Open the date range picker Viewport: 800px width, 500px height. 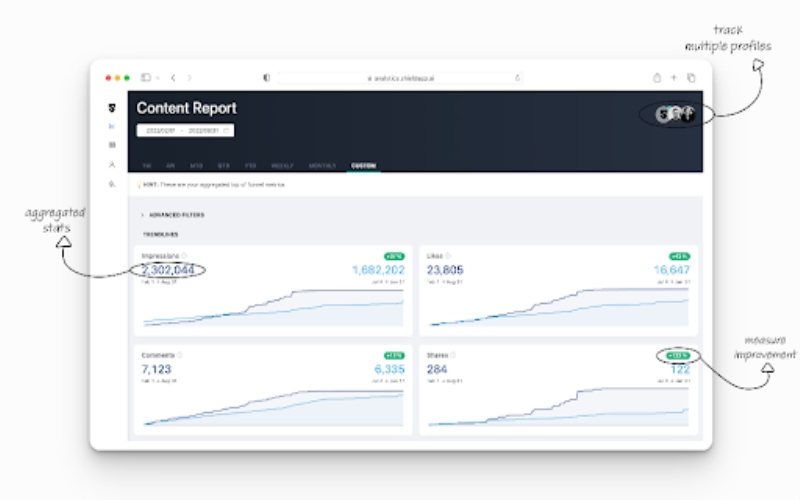tap(185, 130)
